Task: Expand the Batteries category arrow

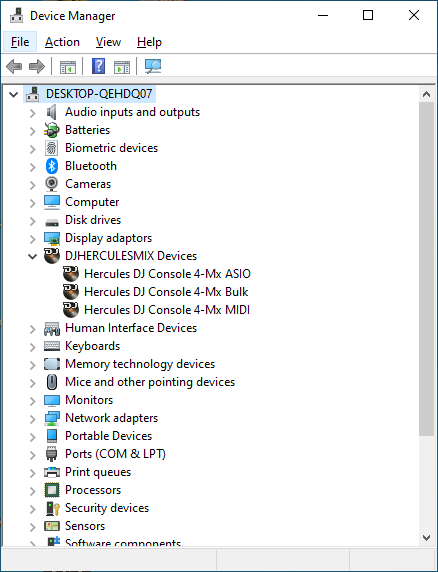Action: pos(33,131)
